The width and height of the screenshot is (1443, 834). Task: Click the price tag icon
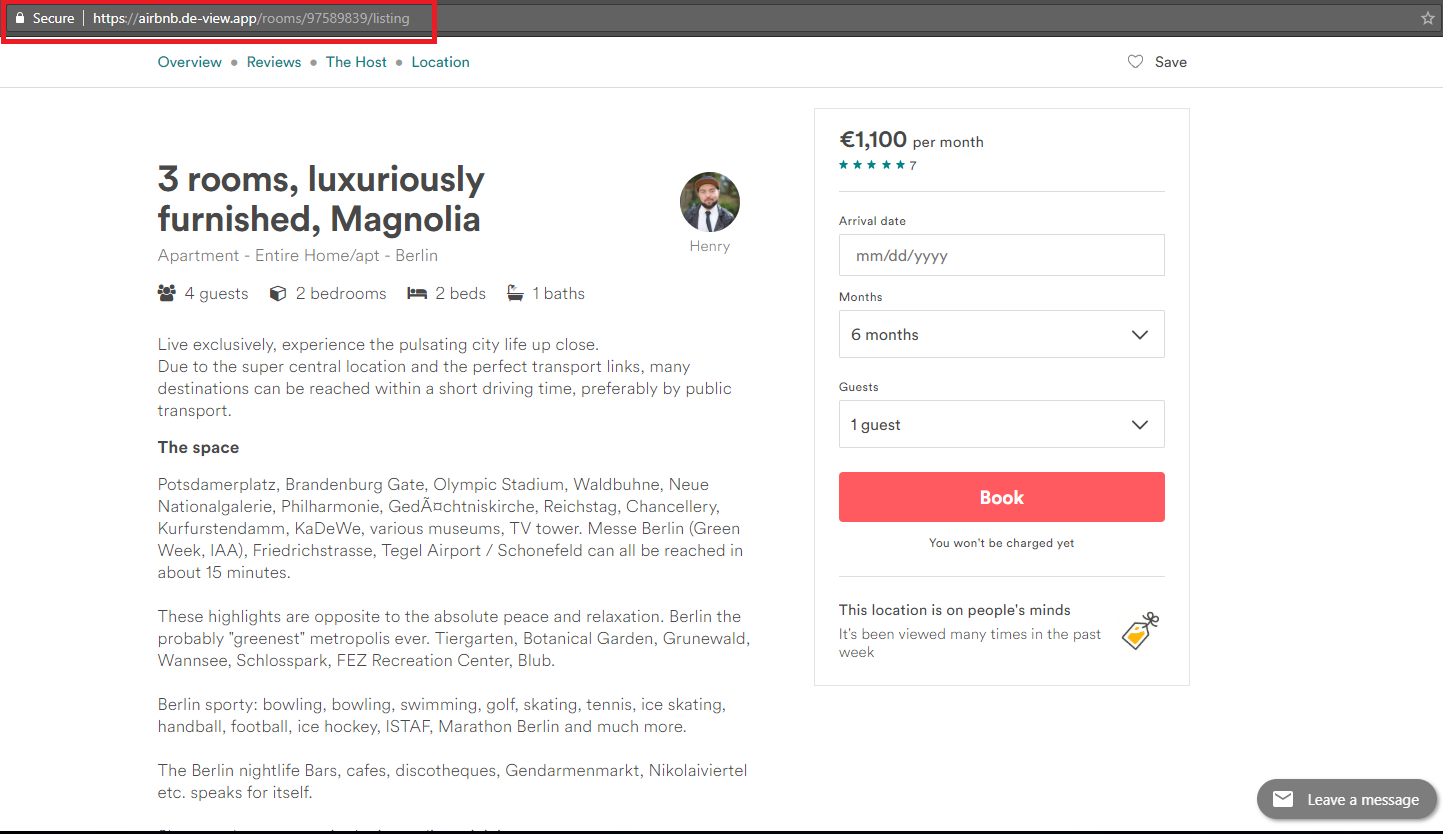pos(1139,631)
